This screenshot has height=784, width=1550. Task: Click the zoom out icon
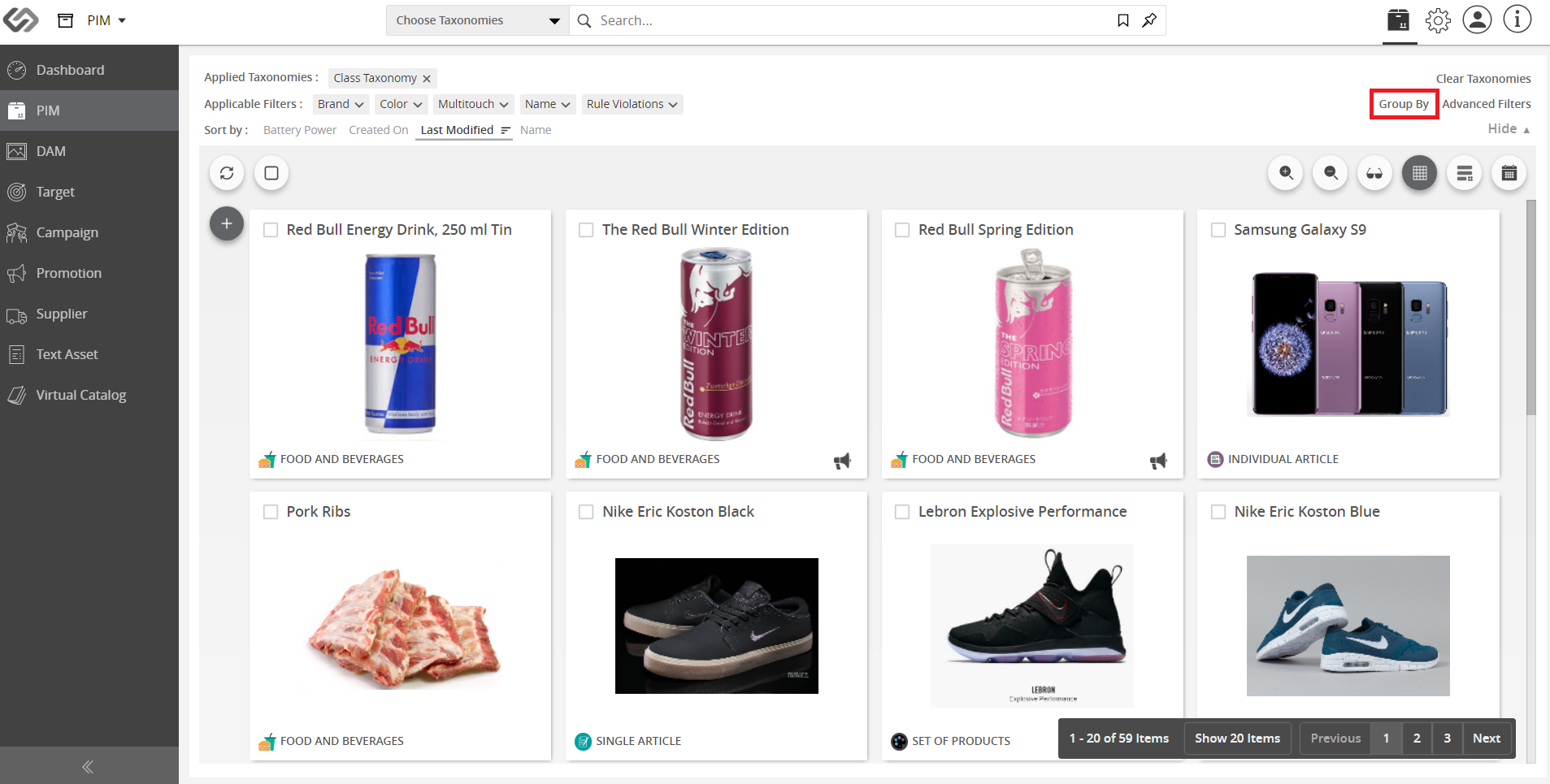coord(1331,173)
